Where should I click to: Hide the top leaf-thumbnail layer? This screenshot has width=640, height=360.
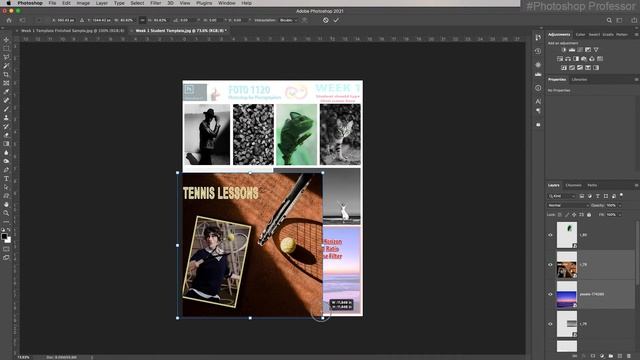550,235
